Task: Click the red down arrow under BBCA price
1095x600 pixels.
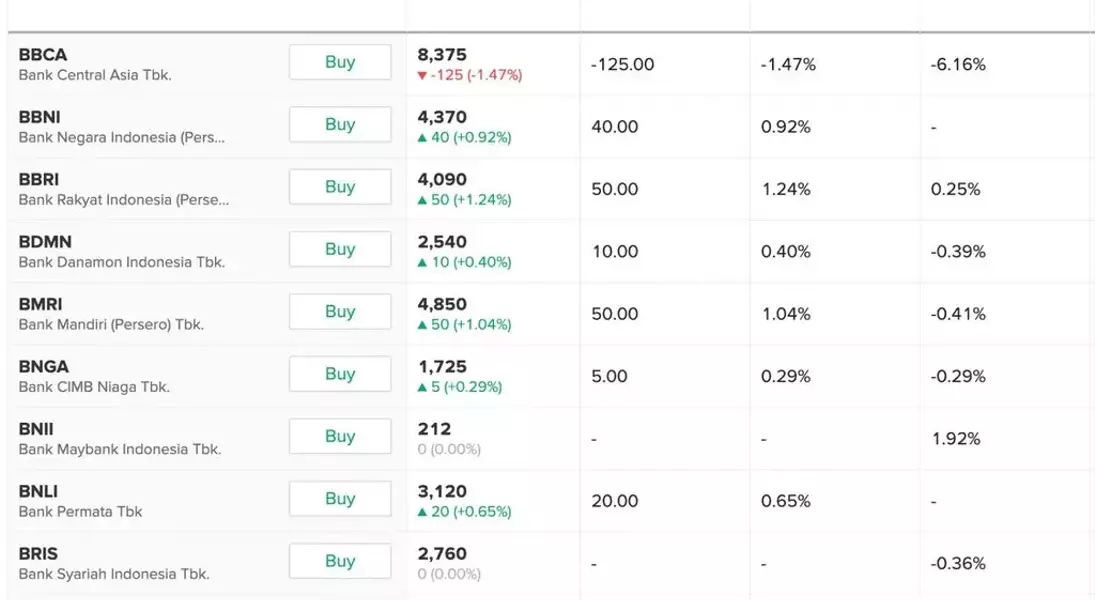Action: [x=423, y=76]
